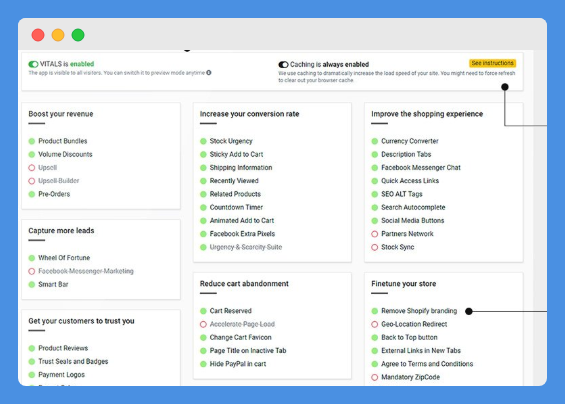This screenshot has width=565, height=404.
Task: Click green dot beside Wheel Of Fortune
Action: point(32,258)
